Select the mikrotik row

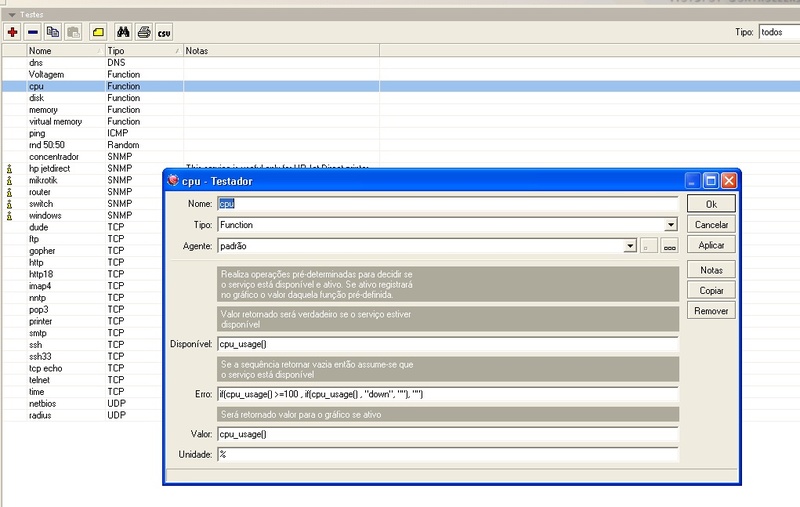(82, 181)
